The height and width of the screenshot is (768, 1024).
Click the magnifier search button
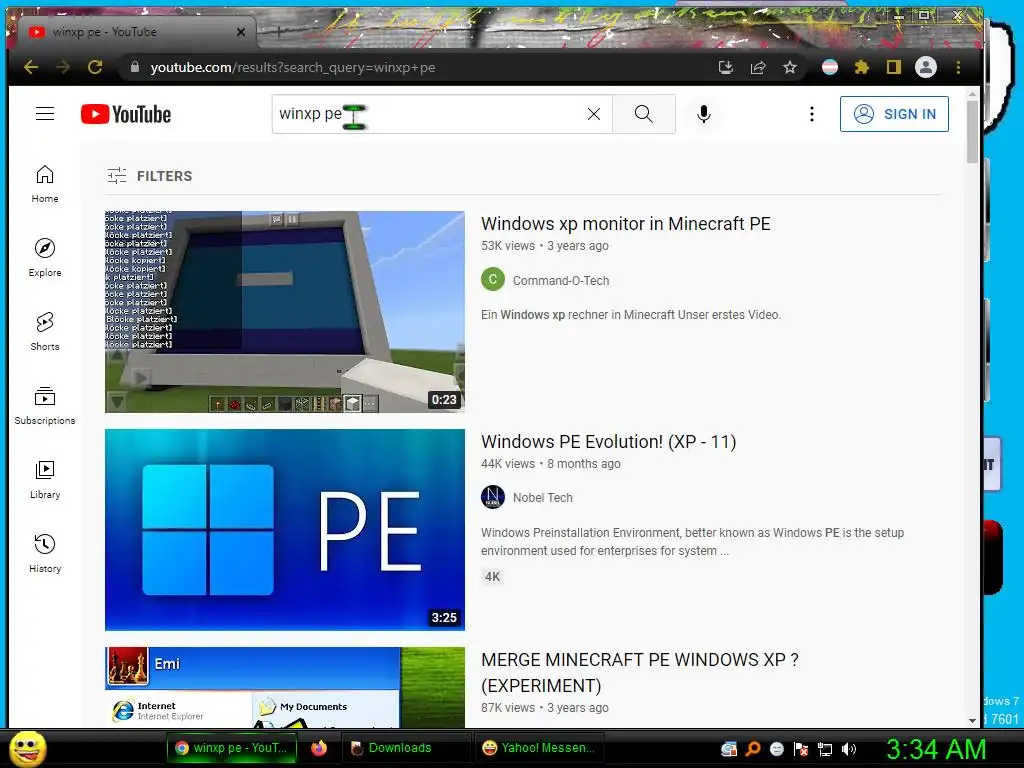[643, 114]
